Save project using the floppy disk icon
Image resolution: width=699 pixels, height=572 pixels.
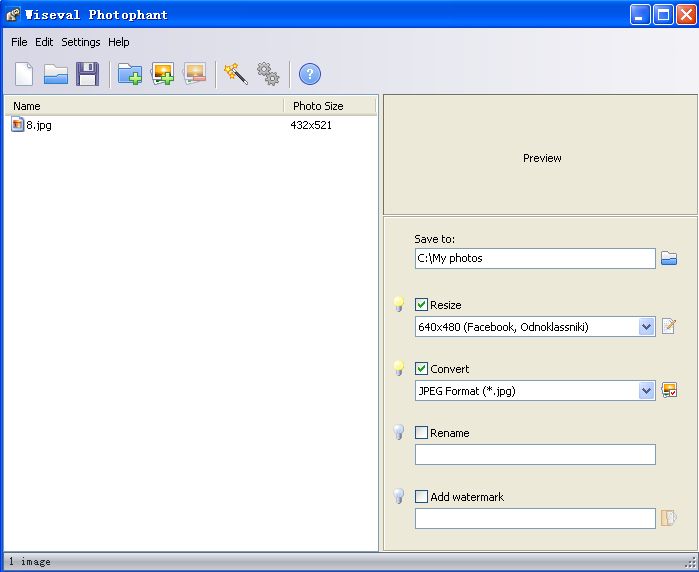(x=87, y=74)
